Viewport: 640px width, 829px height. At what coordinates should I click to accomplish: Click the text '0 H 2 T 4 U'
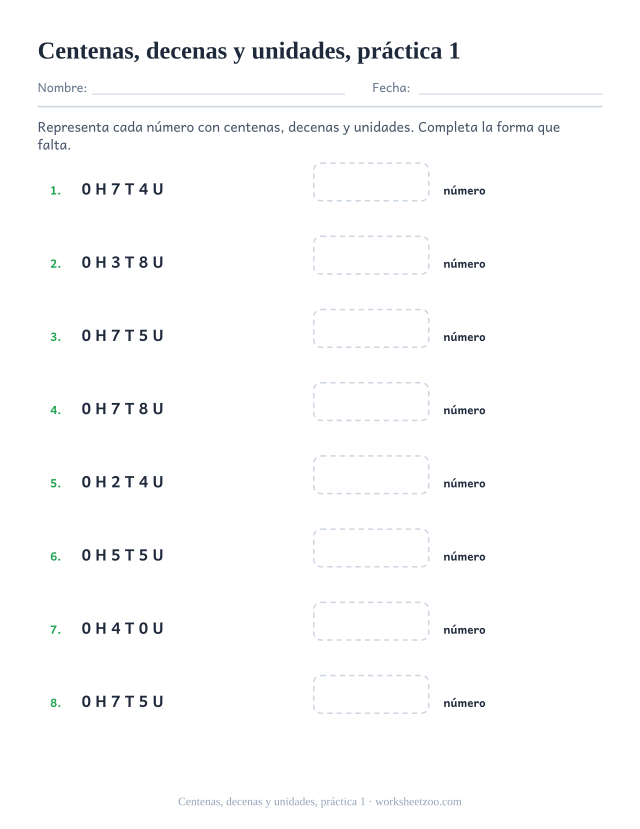(122, 482)
